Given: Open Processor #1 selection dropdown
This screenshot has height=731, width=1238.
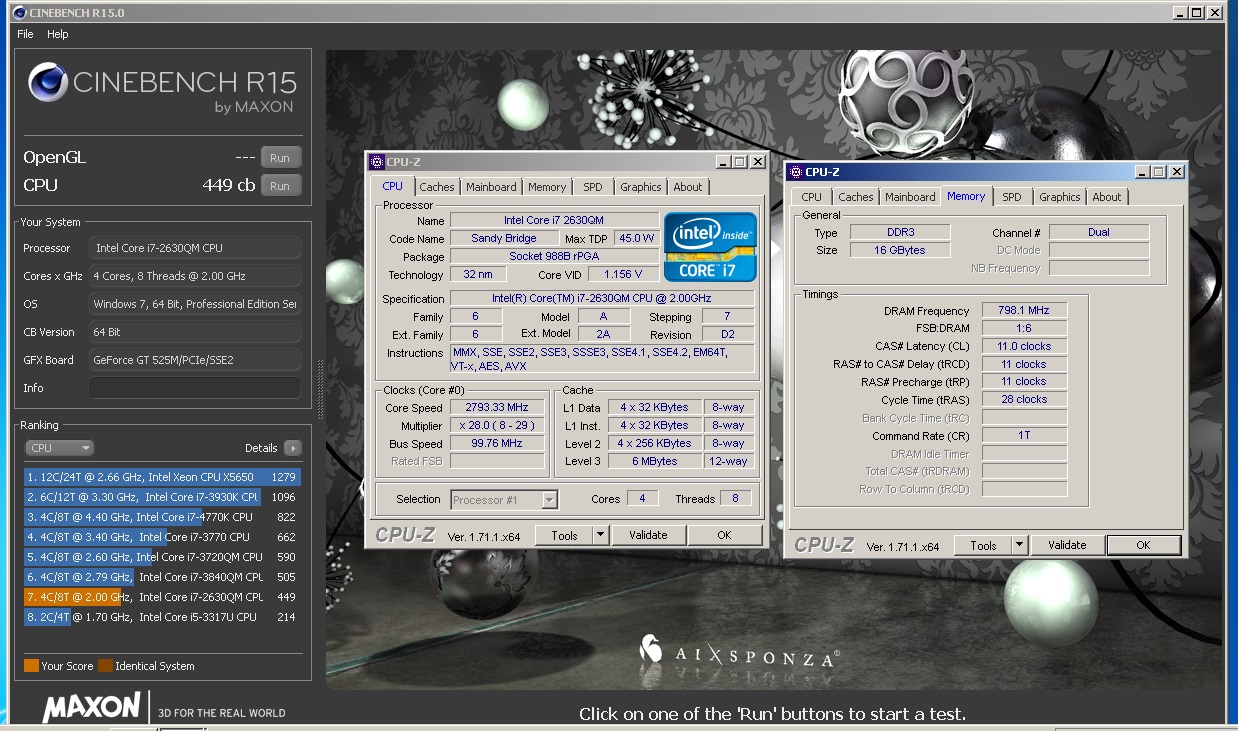Looking at the screenshot, I should click(504, 499).
